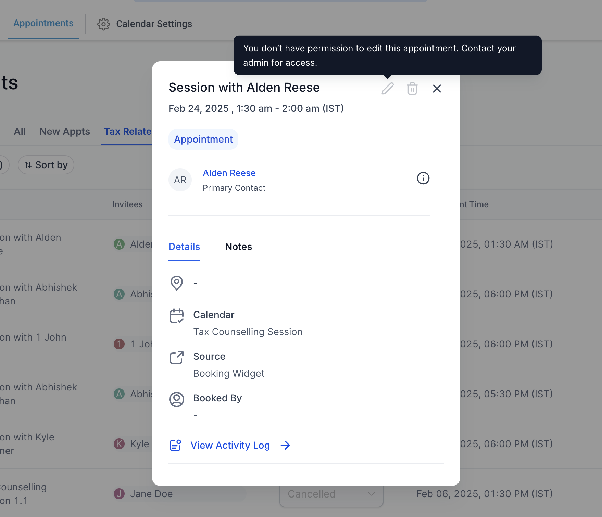Click the Jane Doe invitee avatar
Screen dimensions: 602x517
click(x=119, y=494)
